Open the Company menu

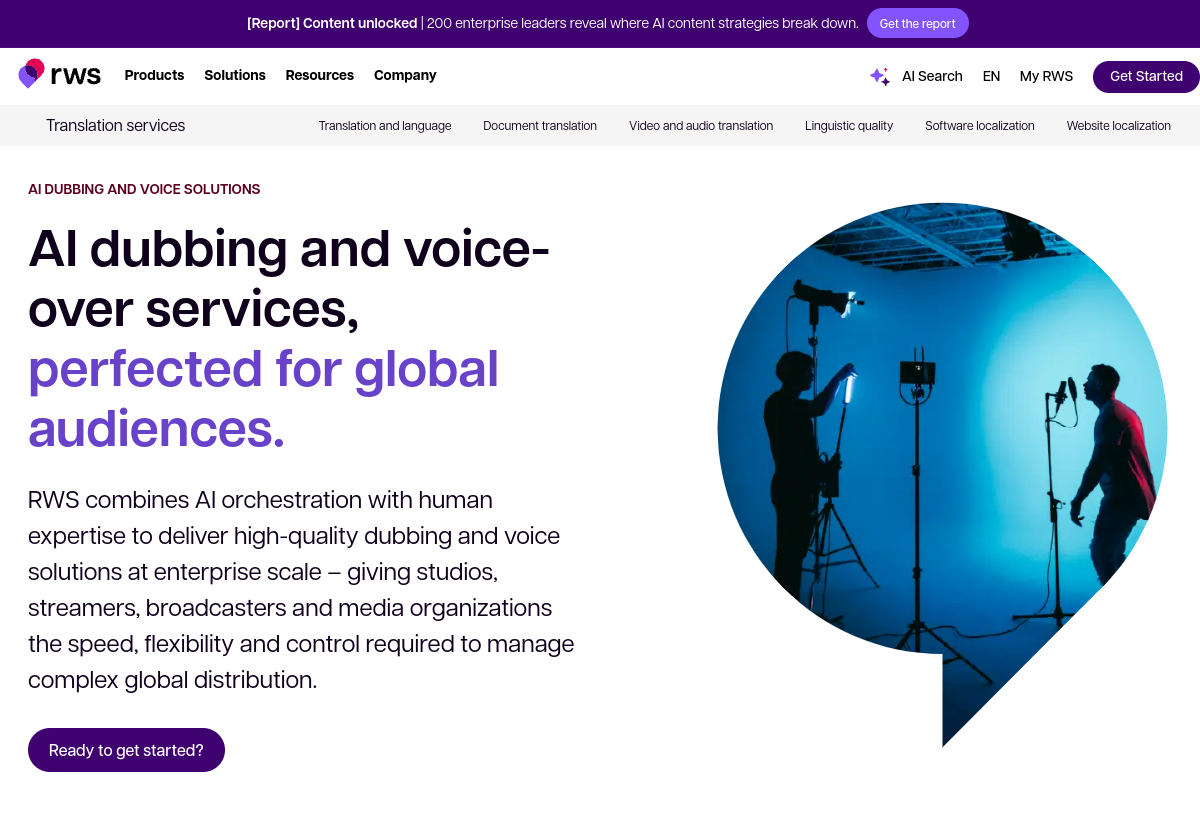coord(405,75)
